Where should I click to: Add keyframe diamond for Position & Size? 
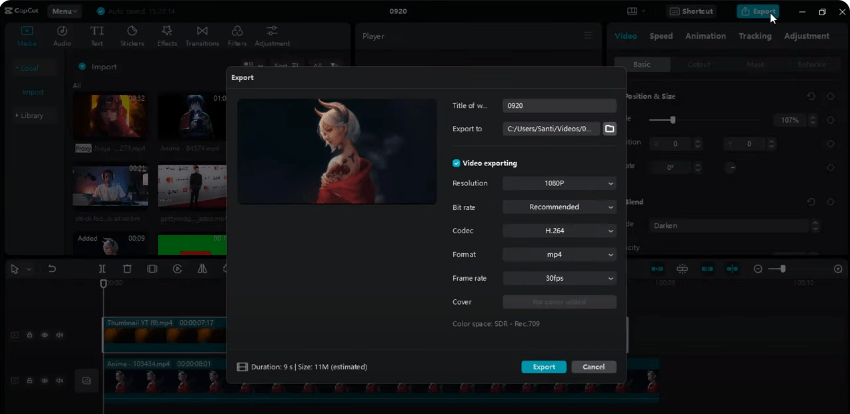click(830, 96)
